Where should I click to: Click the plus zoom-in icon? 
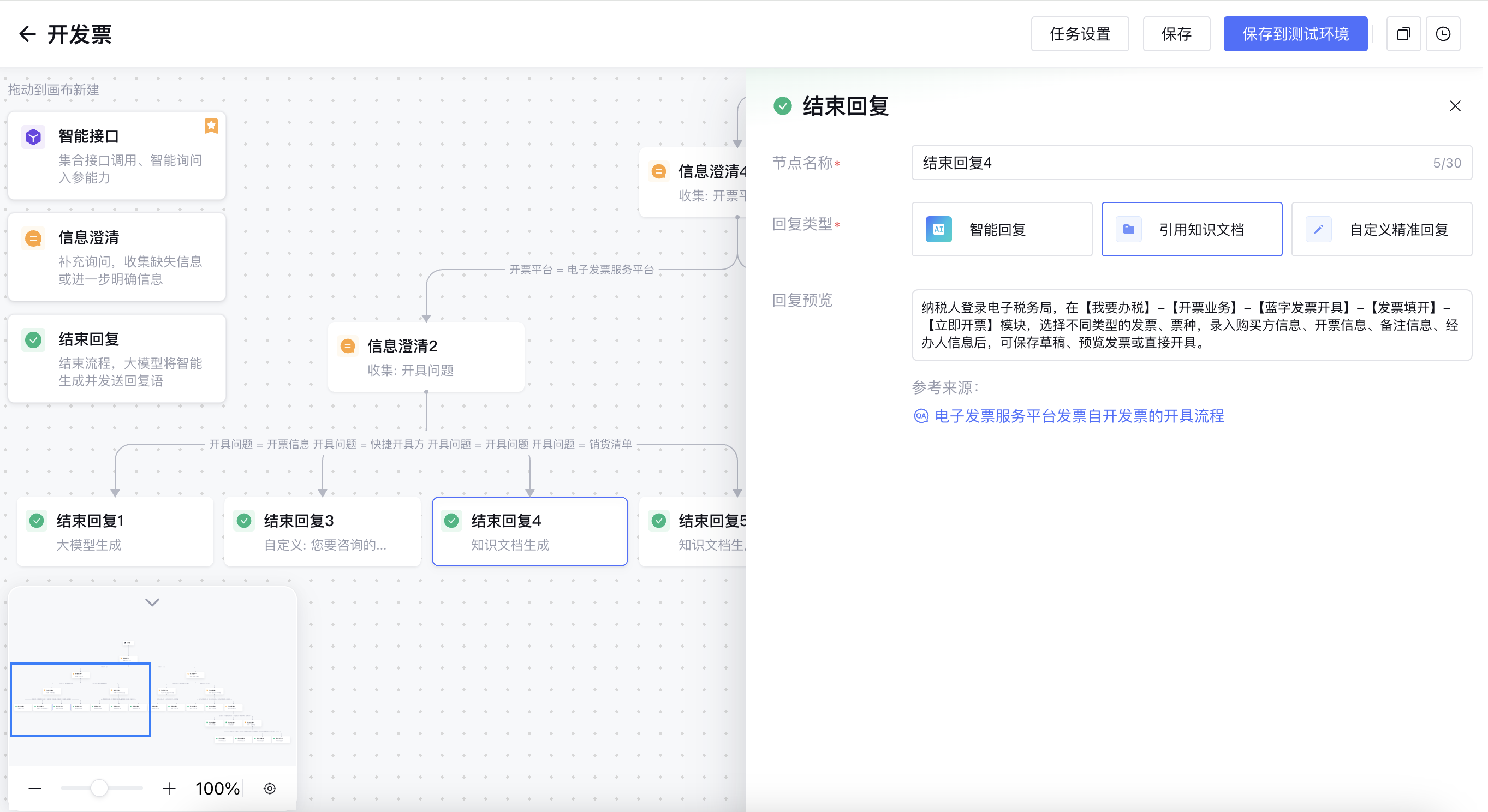pos(169,789)
